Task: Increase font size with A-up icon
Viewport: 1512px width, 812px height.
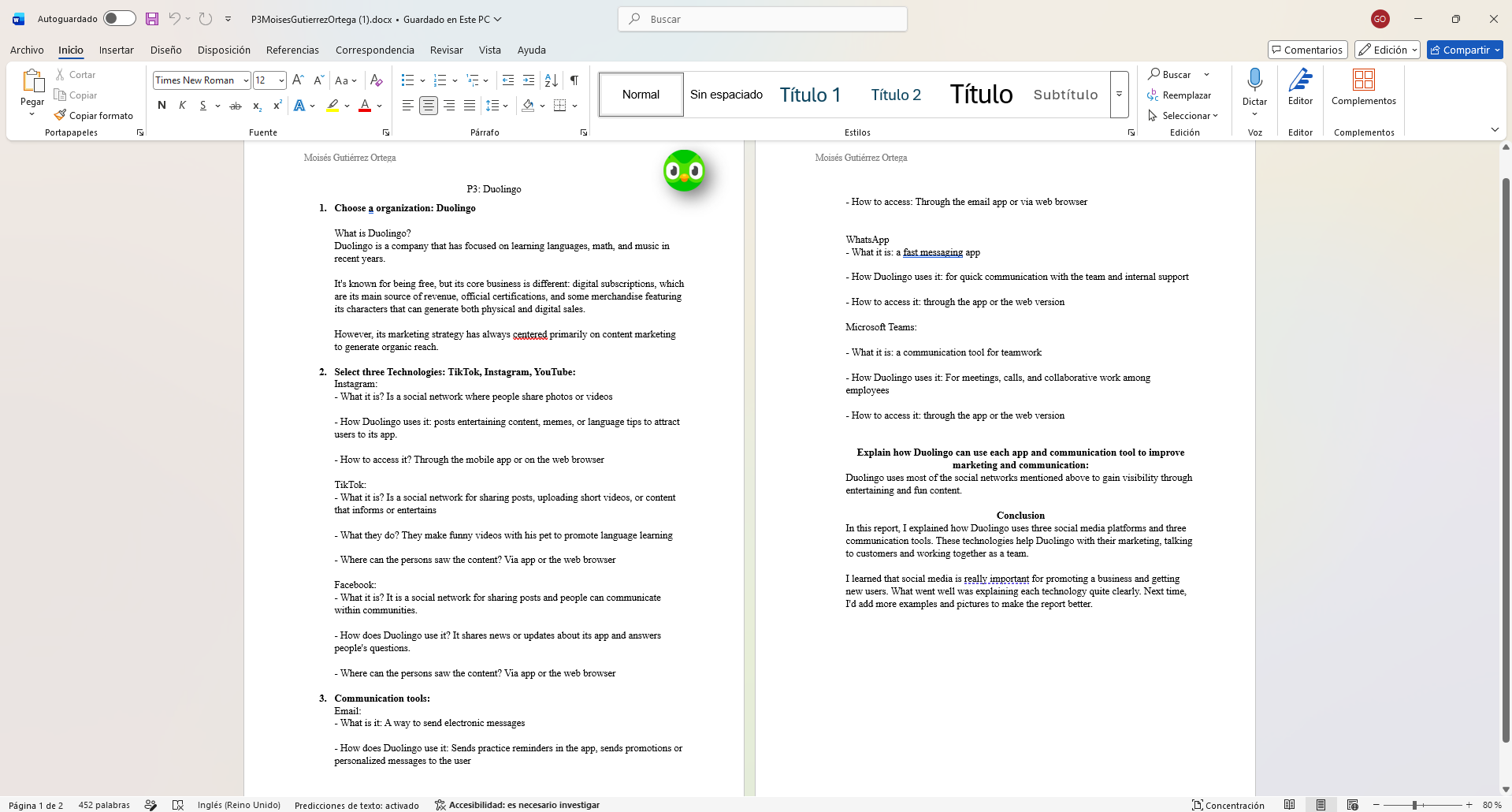Action: (x=298, y=80)
